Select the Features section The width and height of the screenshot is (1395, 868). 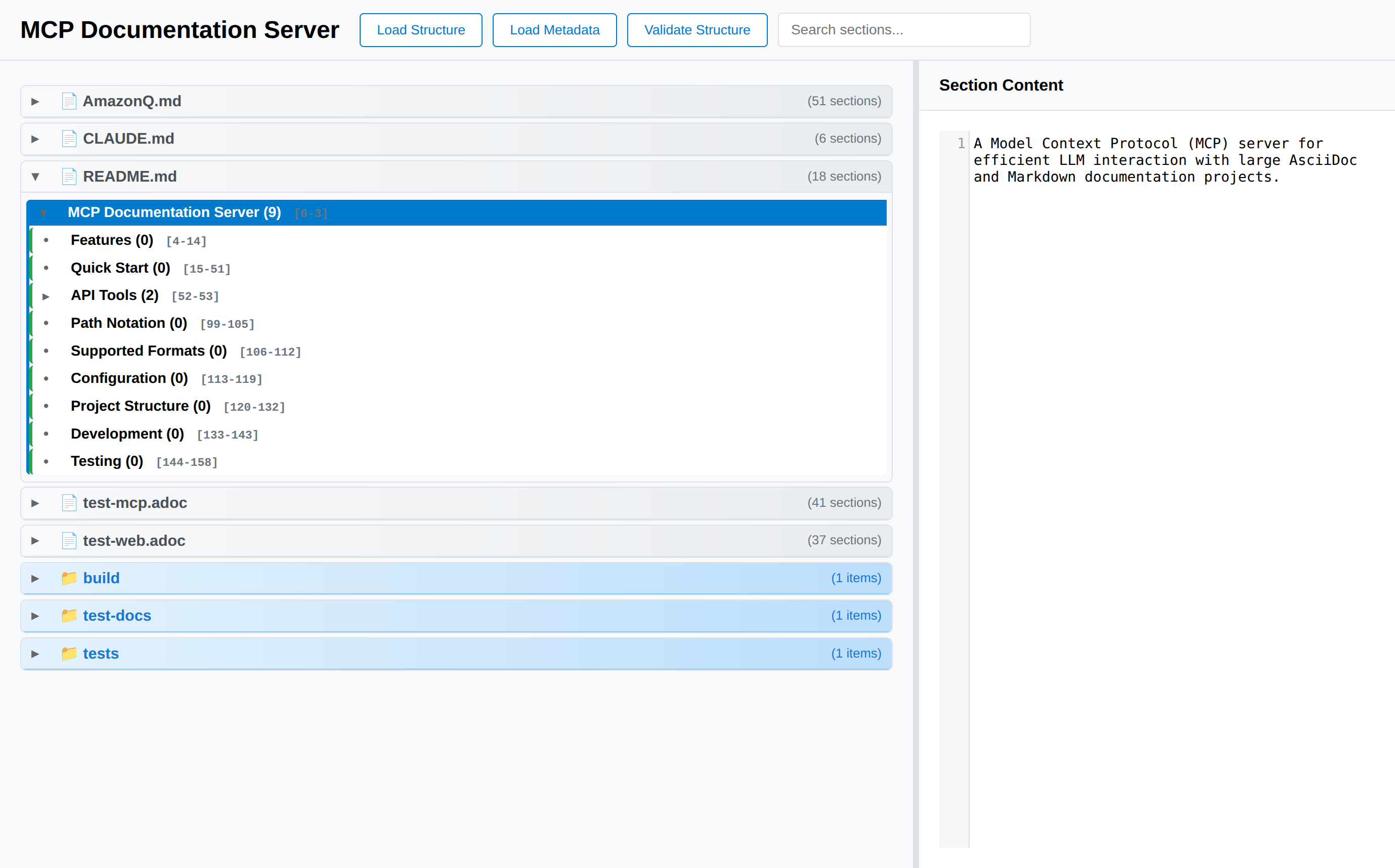click(x=112, y=240)
